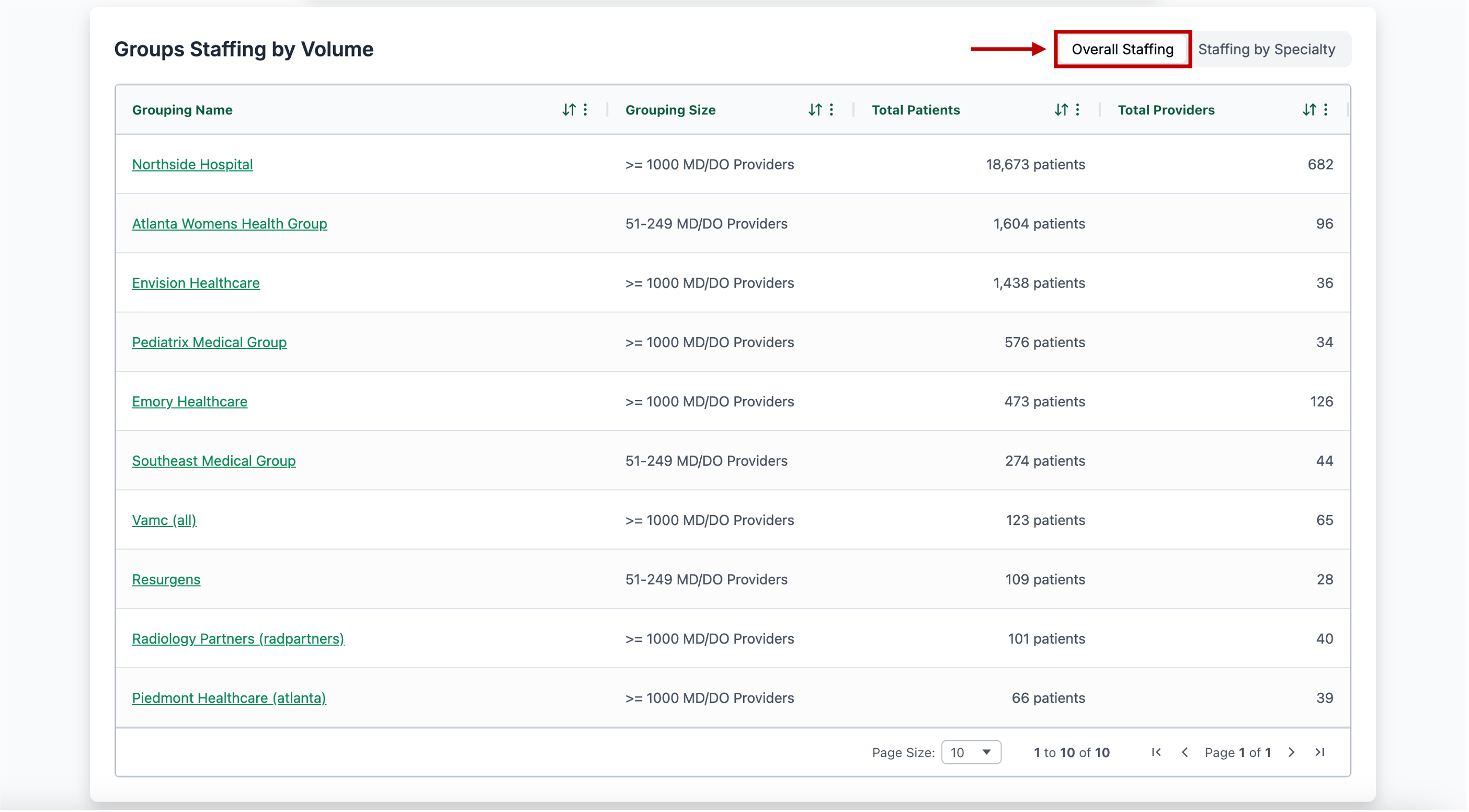
Task: Sort by Grouping Size arrows icon
Action: (x=815, y=109)
